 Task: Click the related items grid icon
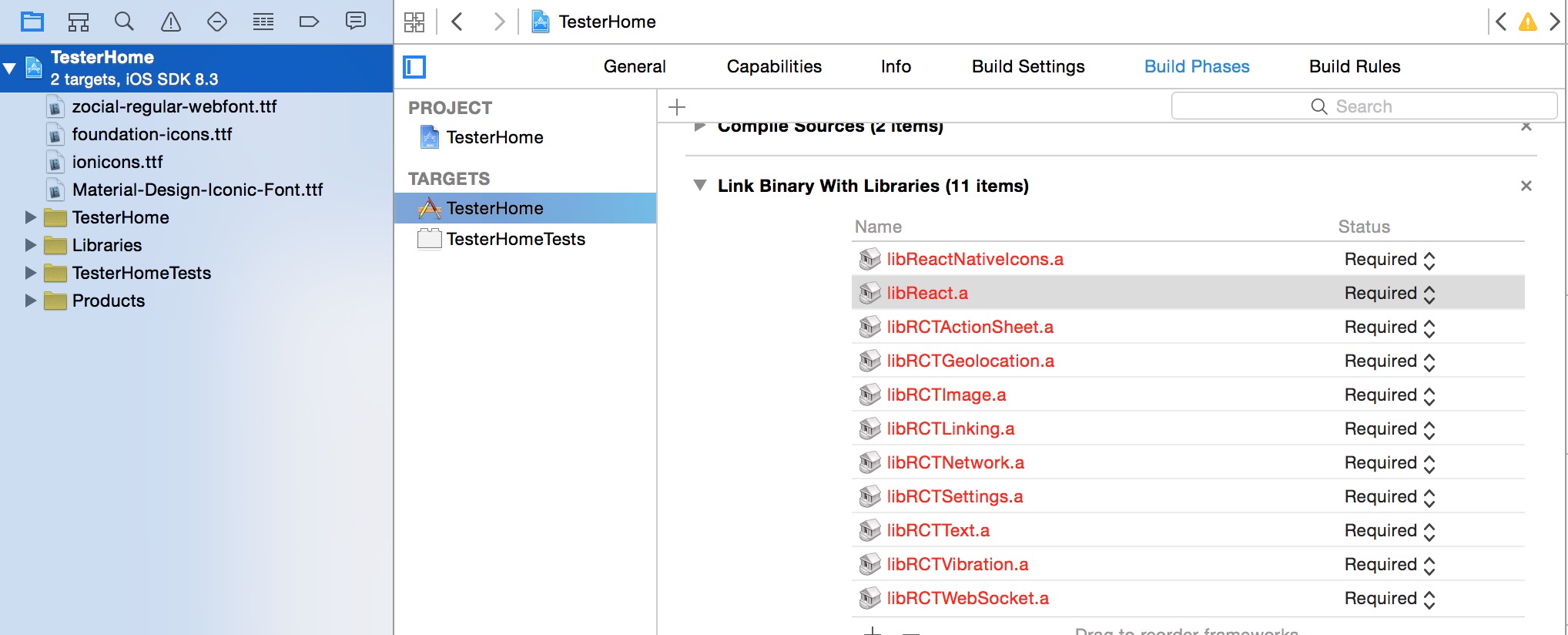[x=414, y=22]
